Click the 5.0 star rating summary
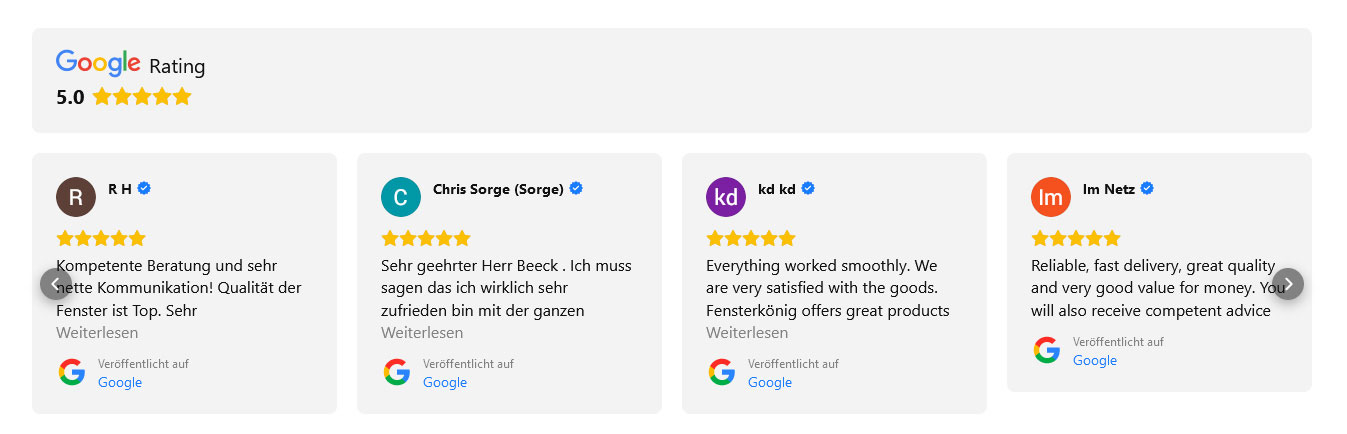The width and height of the screenshot is (1347, 434). click(x=124, y=97)
